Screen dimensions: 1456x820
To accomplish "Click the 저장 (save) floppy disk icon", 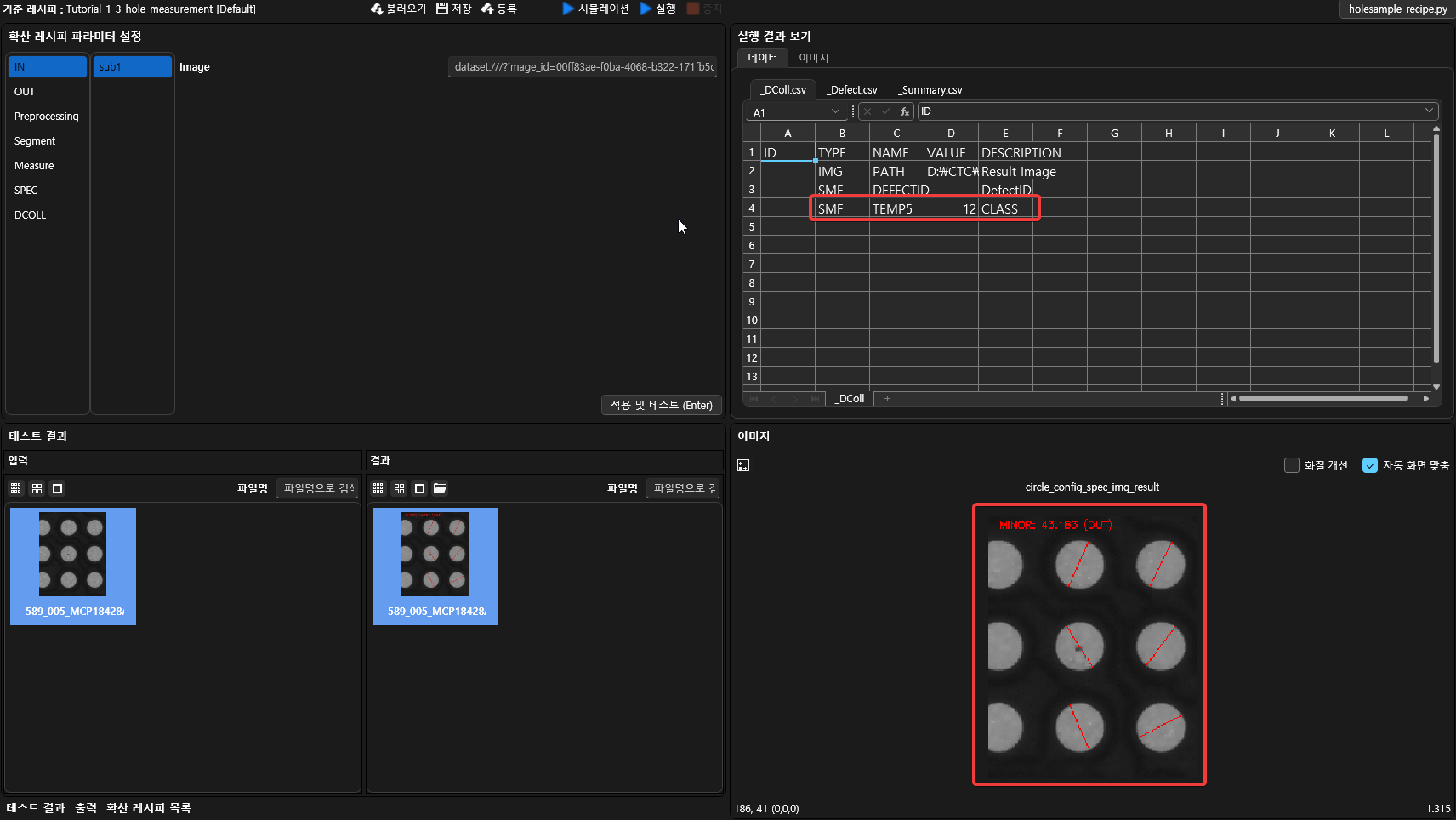I will click(x=442, y=9).
